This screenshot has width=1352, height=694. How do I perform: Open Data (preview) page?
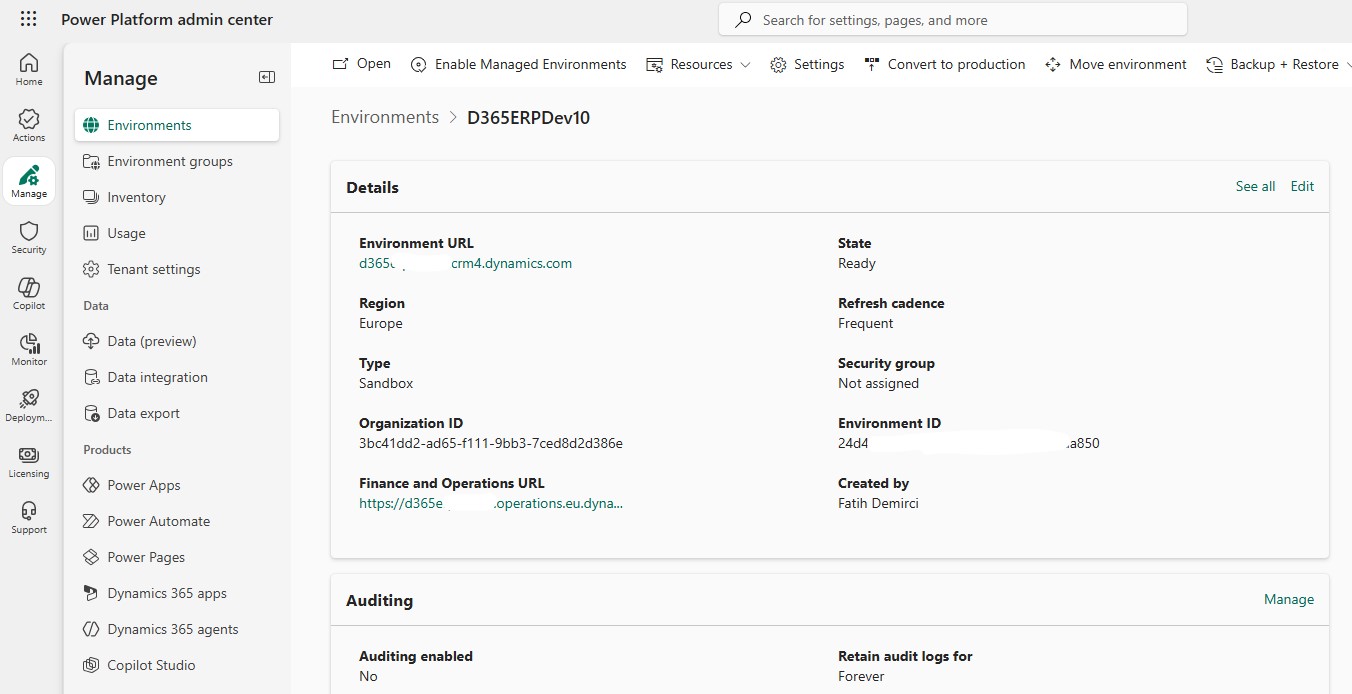pos(177,341)
